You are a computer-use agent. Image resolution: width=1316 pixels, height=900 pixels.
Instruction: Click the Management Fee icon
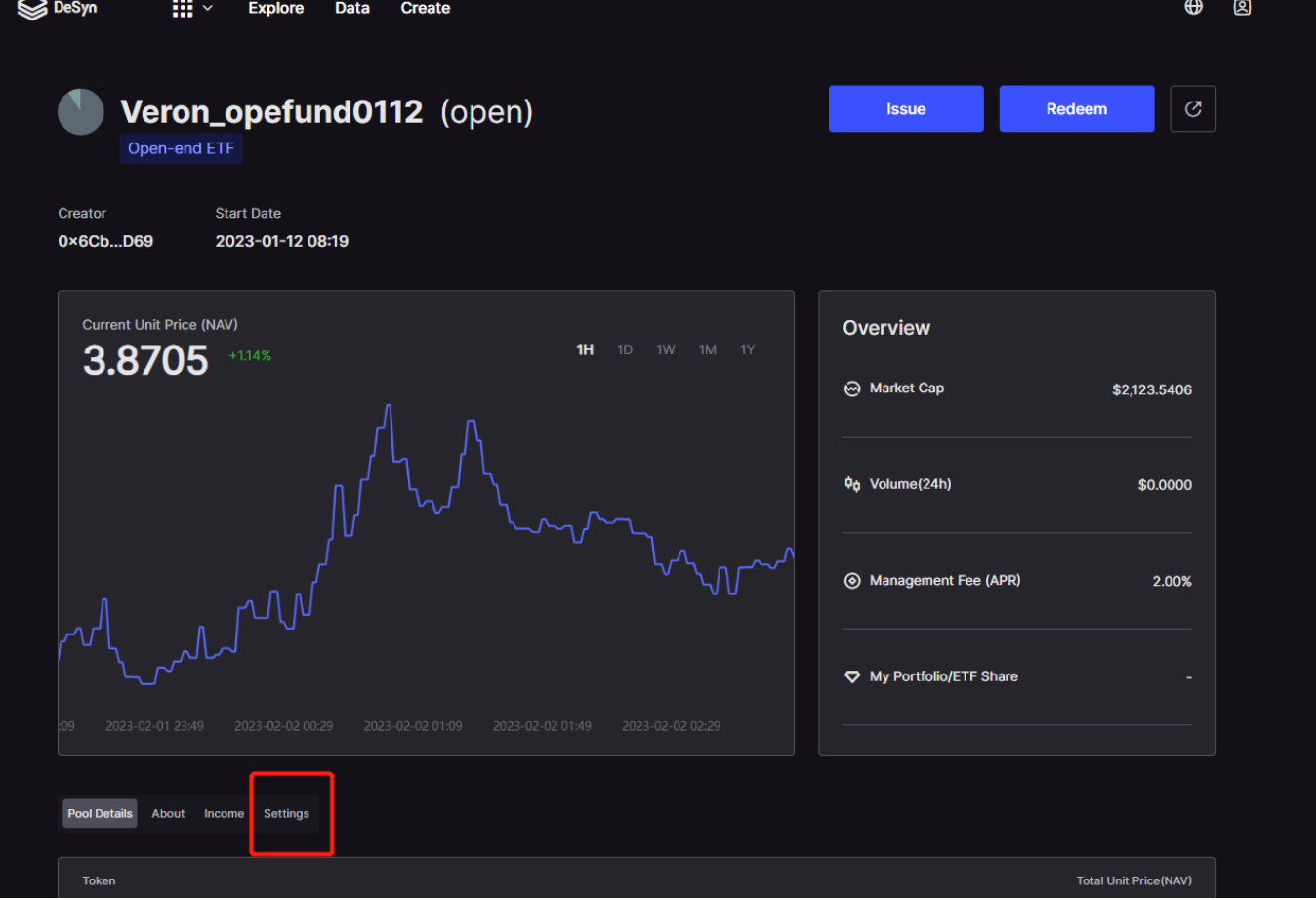852,581
